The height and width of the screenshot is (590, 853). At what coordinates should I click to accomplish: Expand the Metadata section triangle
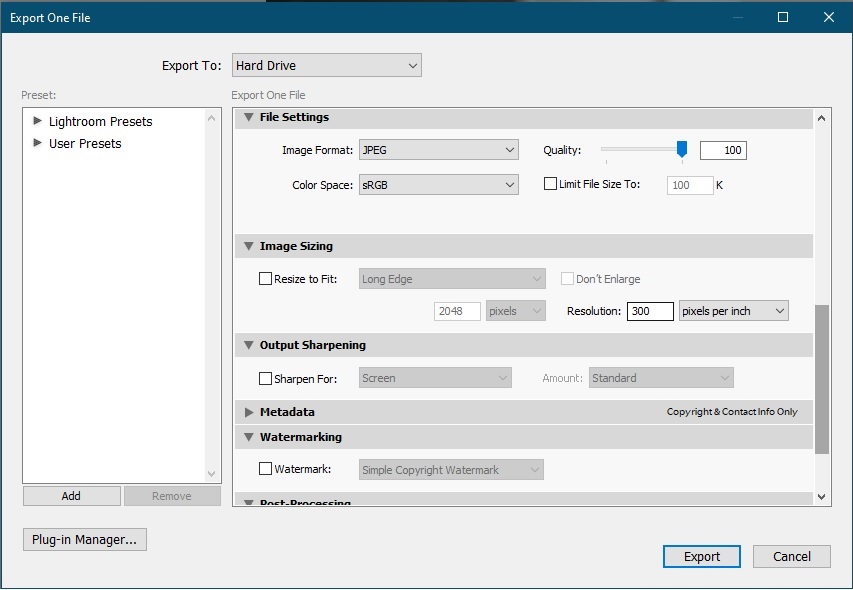[x=247, y=412]
